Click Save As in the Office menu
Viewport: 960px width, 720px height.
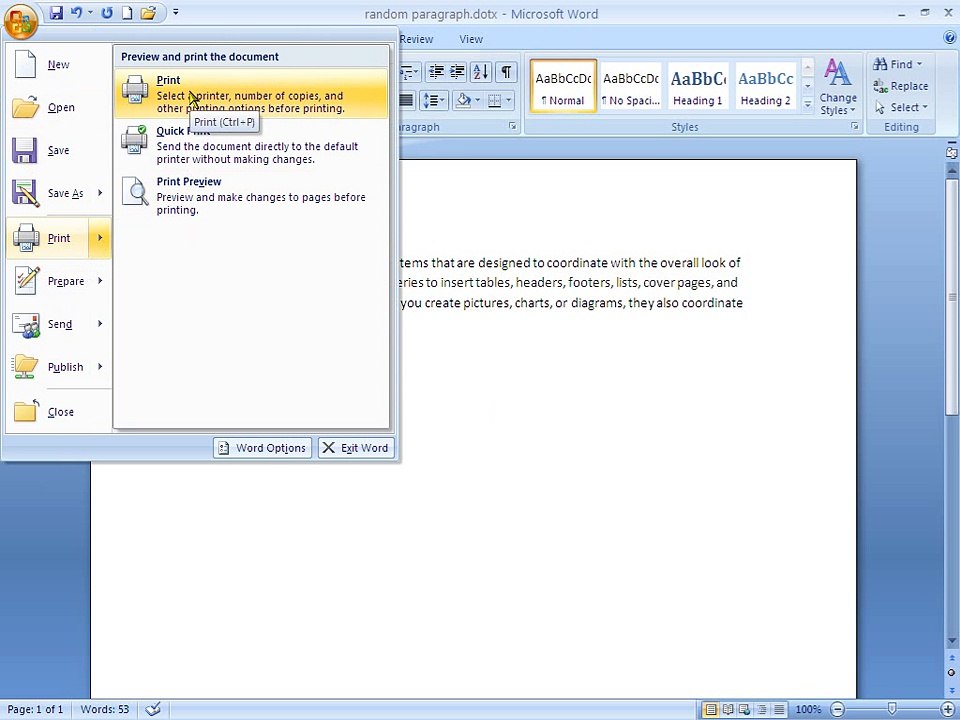pyautogui.click(x=48, y=193)
